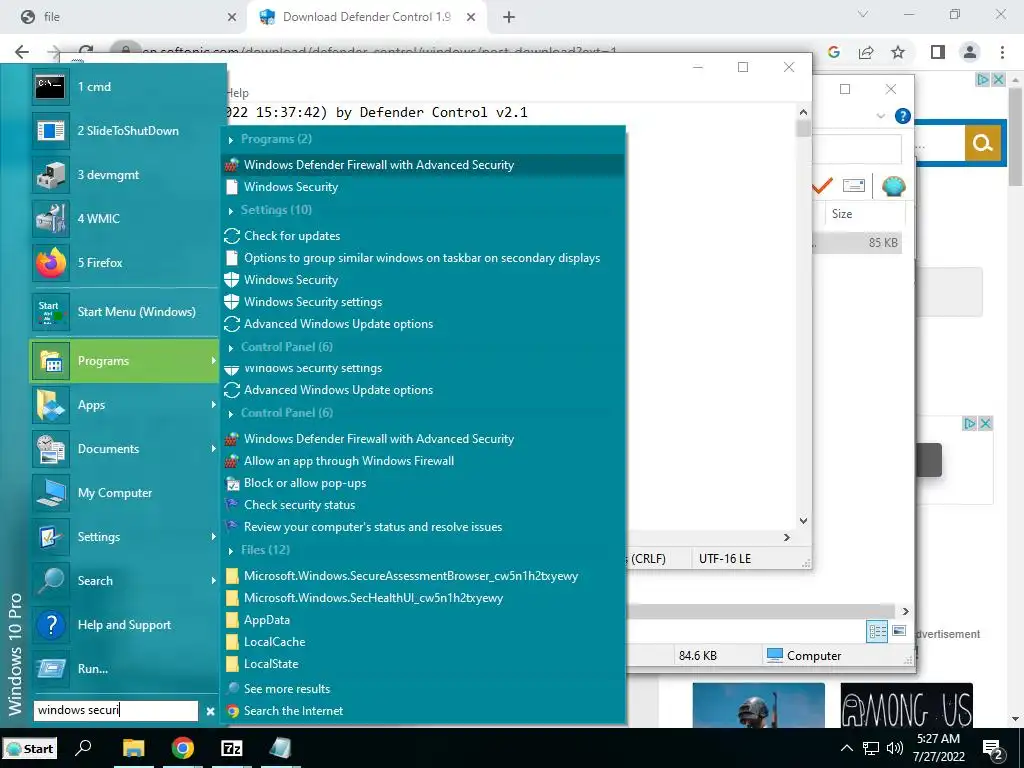Viewport: 1024px width, 768px height.
Task: Open the shield icon of Windows Security setting
Action: [x=232, y=280]
